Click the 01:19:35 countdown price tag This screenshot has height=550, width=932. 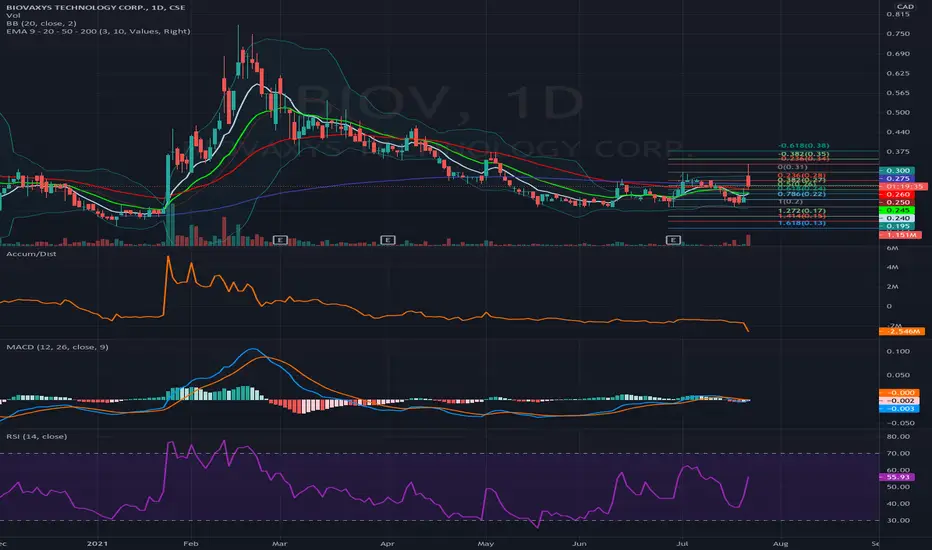(x=903, y=186)
